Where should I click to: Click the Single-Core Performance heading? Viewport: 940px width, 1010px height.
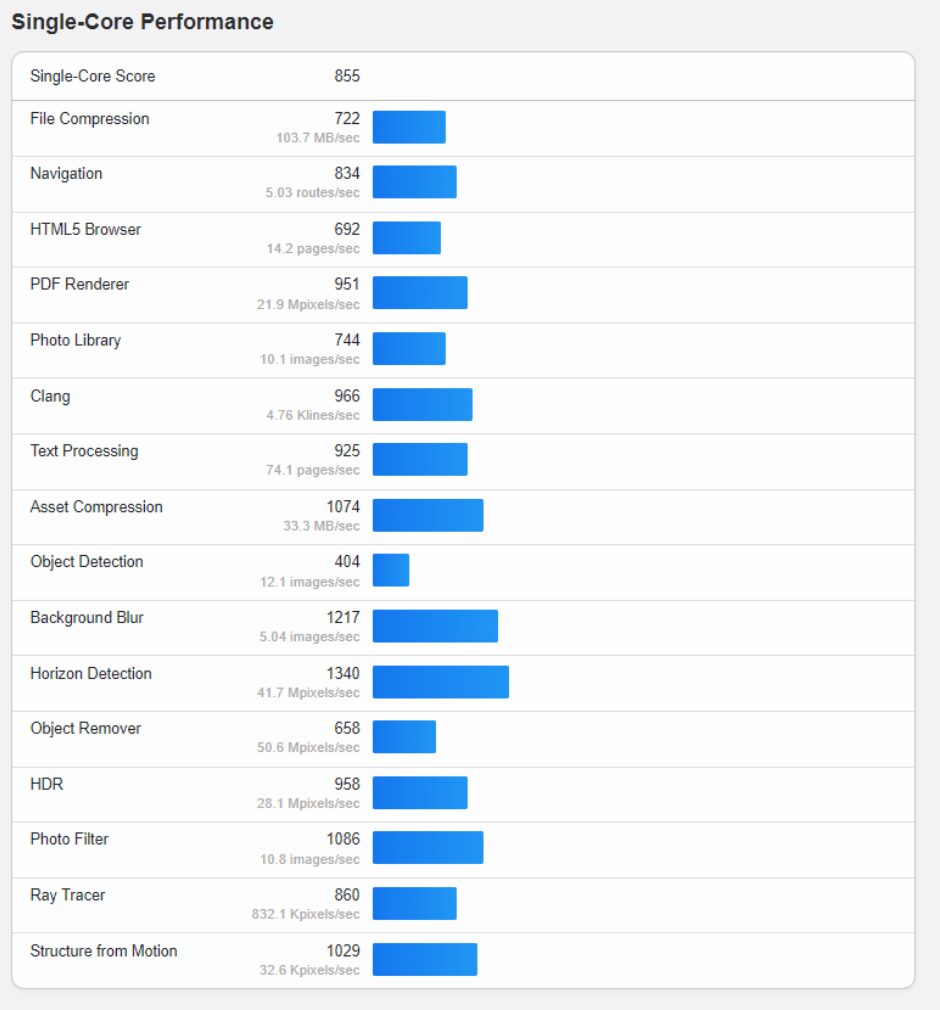[x=142, y=22]
